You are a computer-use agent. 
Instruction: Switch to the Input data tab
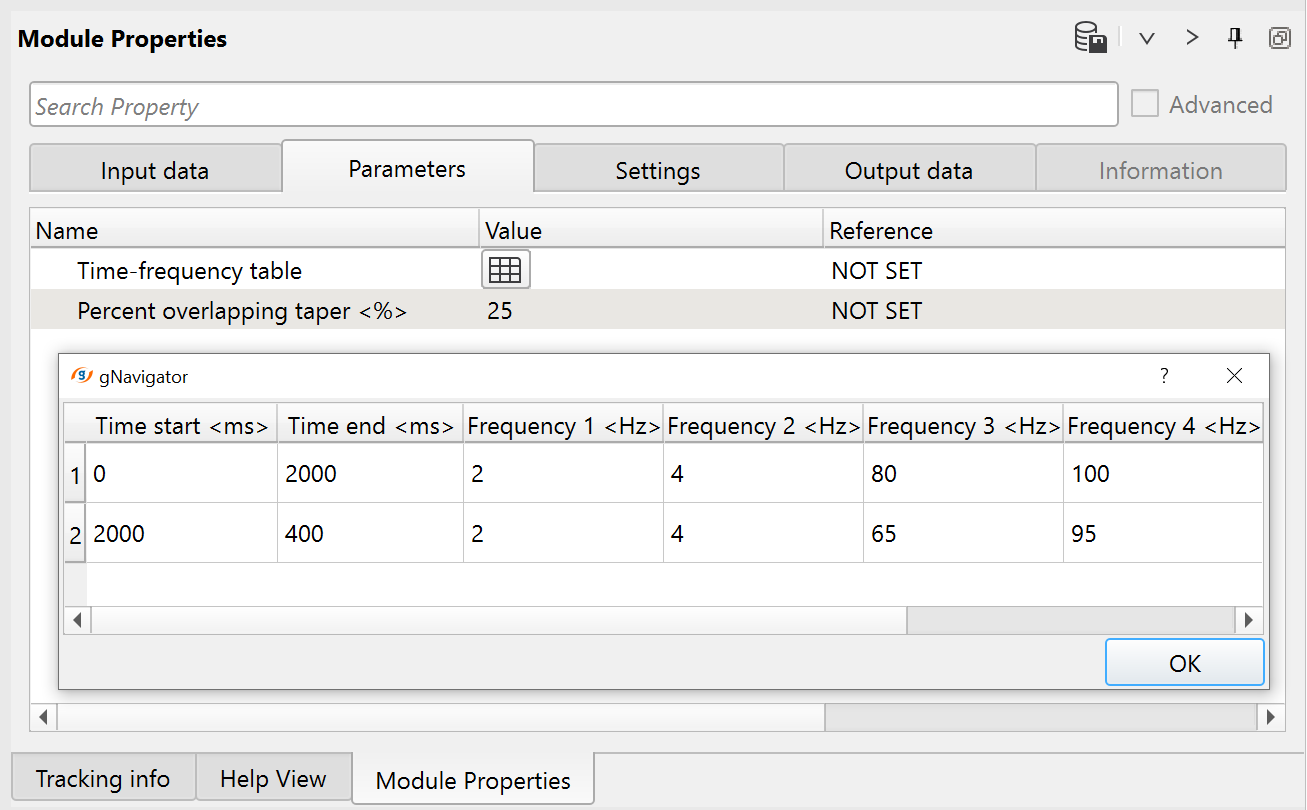(155, 171)
